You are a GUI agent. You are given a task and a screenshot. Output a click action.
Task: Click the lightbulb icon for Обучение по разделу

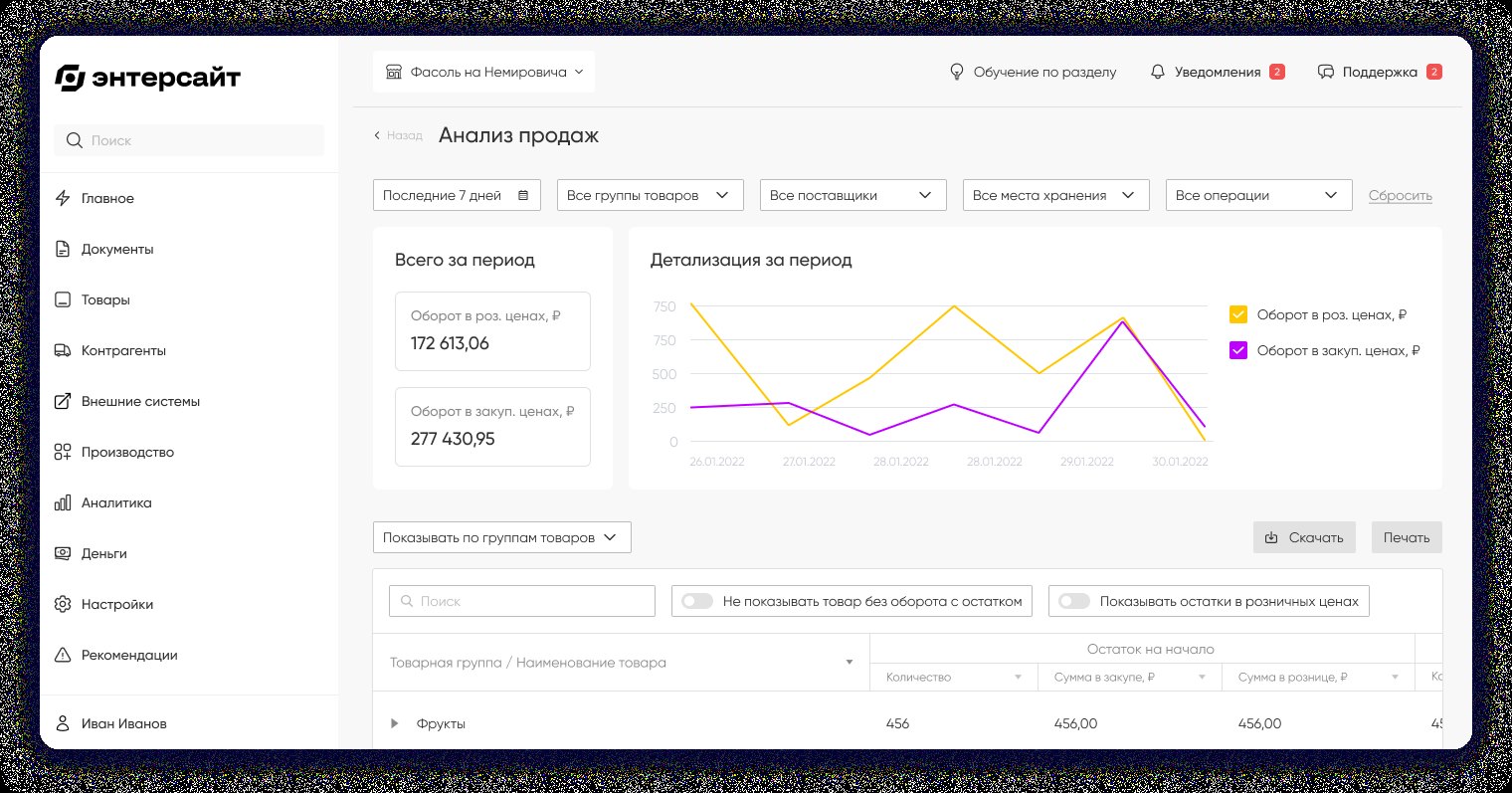point(957,72)
